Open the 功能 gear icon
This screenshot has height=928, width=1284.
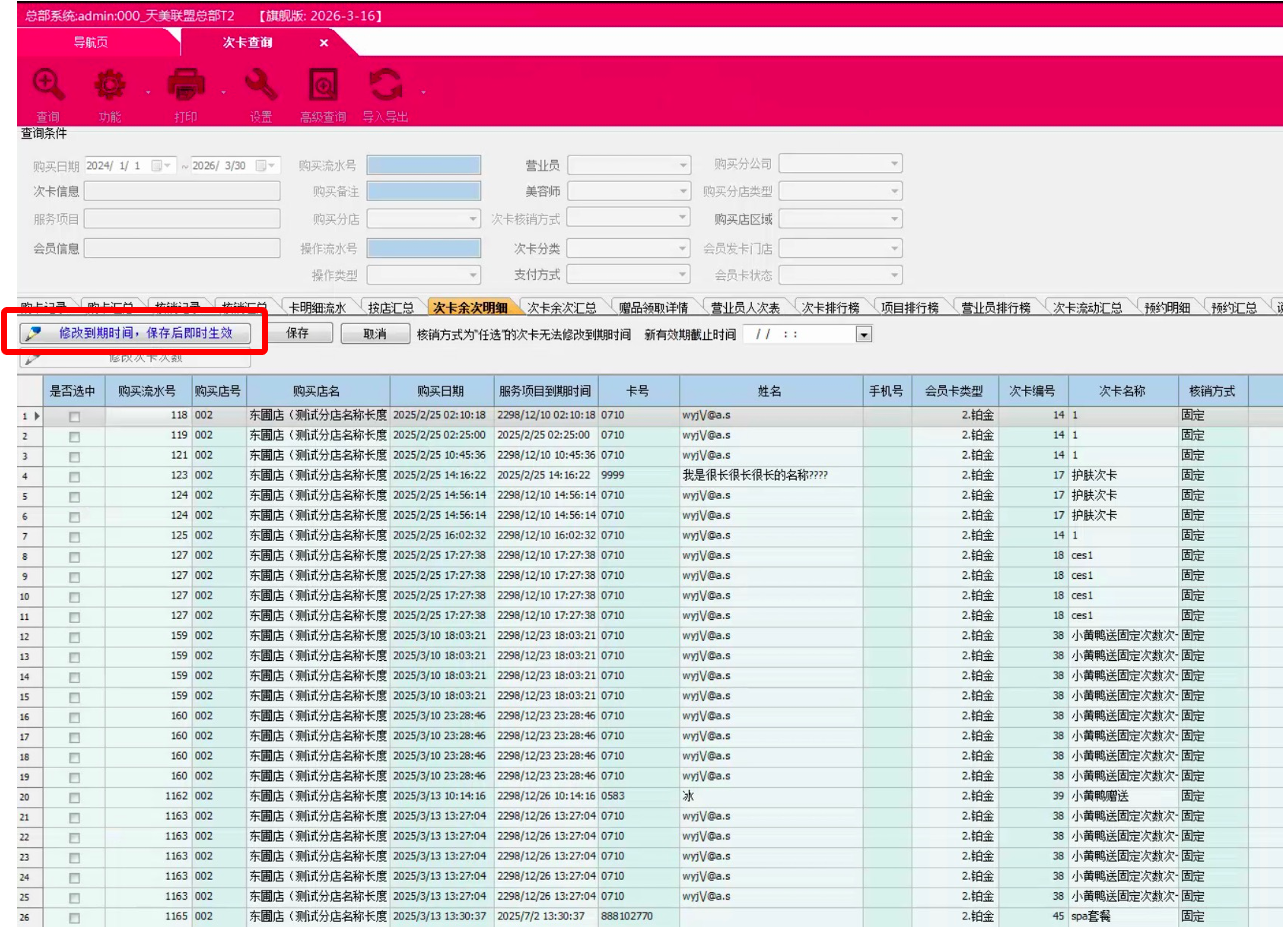110,86
